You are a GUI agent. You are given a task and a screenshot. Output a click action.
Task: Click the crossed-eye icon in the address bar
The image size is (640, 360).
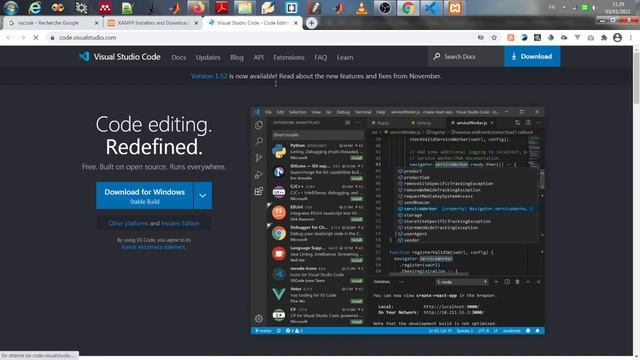(x=481, y=38)
